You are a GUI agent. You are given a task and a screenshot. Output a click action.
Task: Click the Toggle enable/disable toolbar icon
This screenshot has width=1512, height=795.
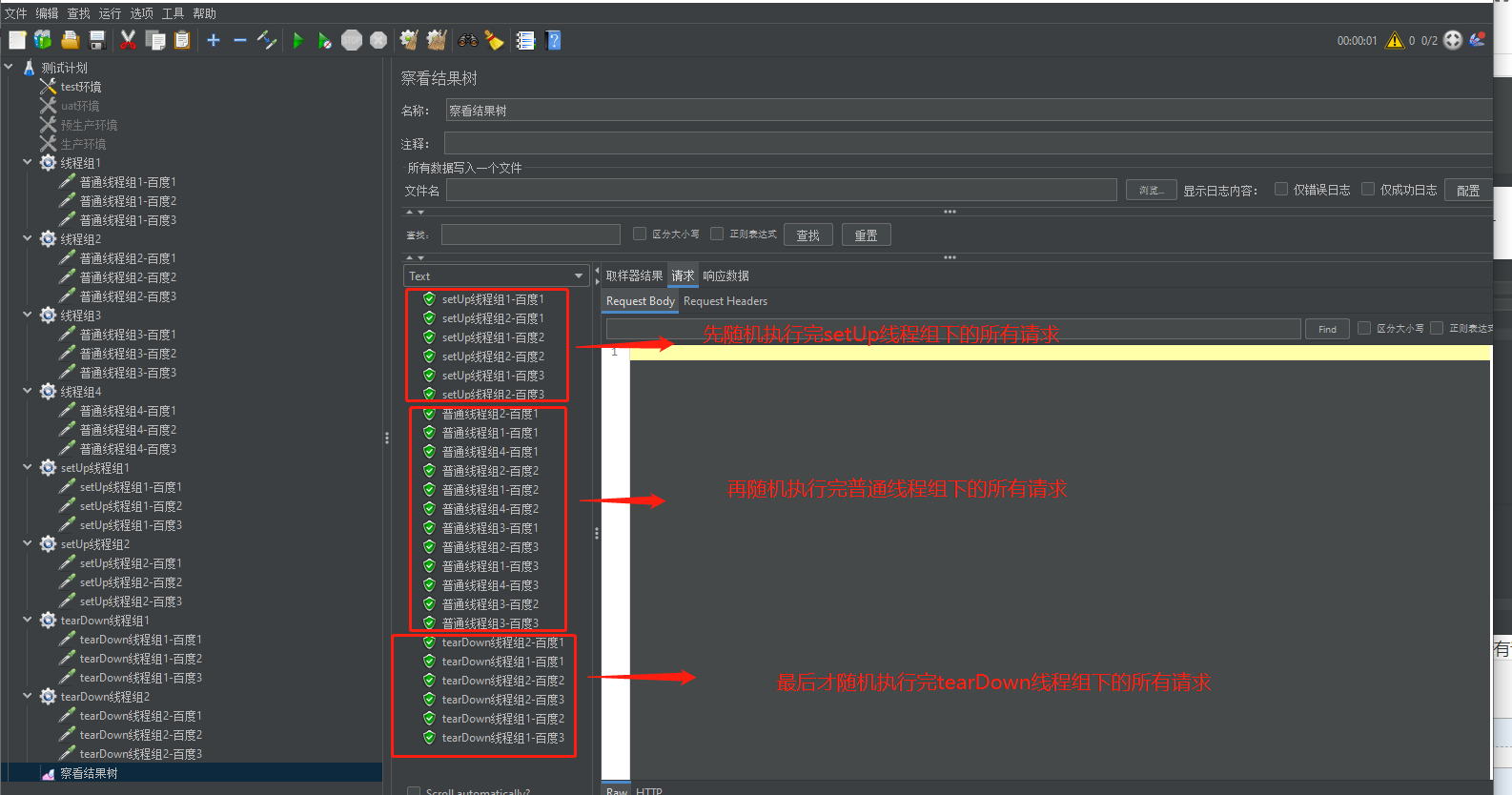click(267, 40)
